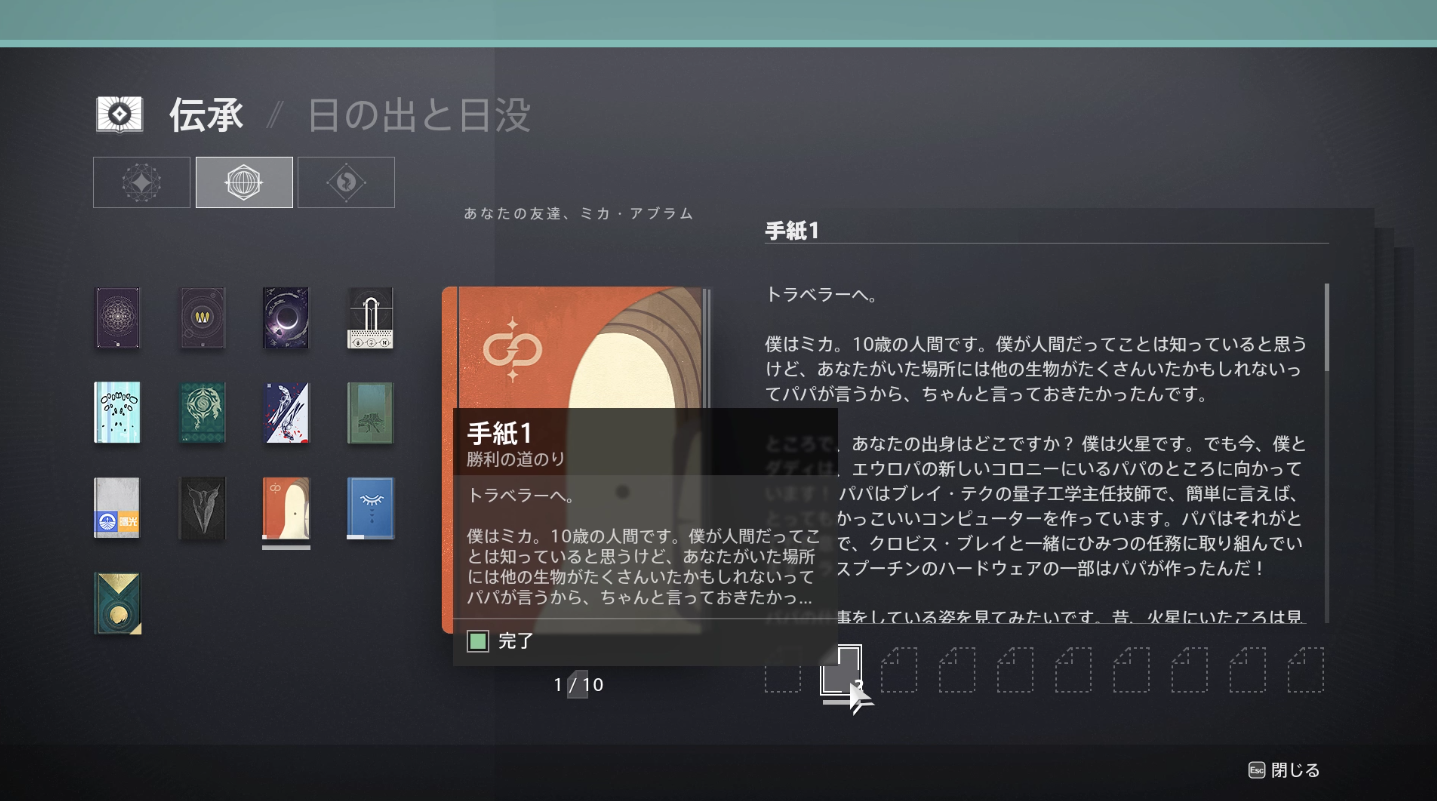Image resolution: width=1437 pixels, height=801 pixels.
Task: Click the Esc key icon beside 閉じる
Action: point(1257,770)
